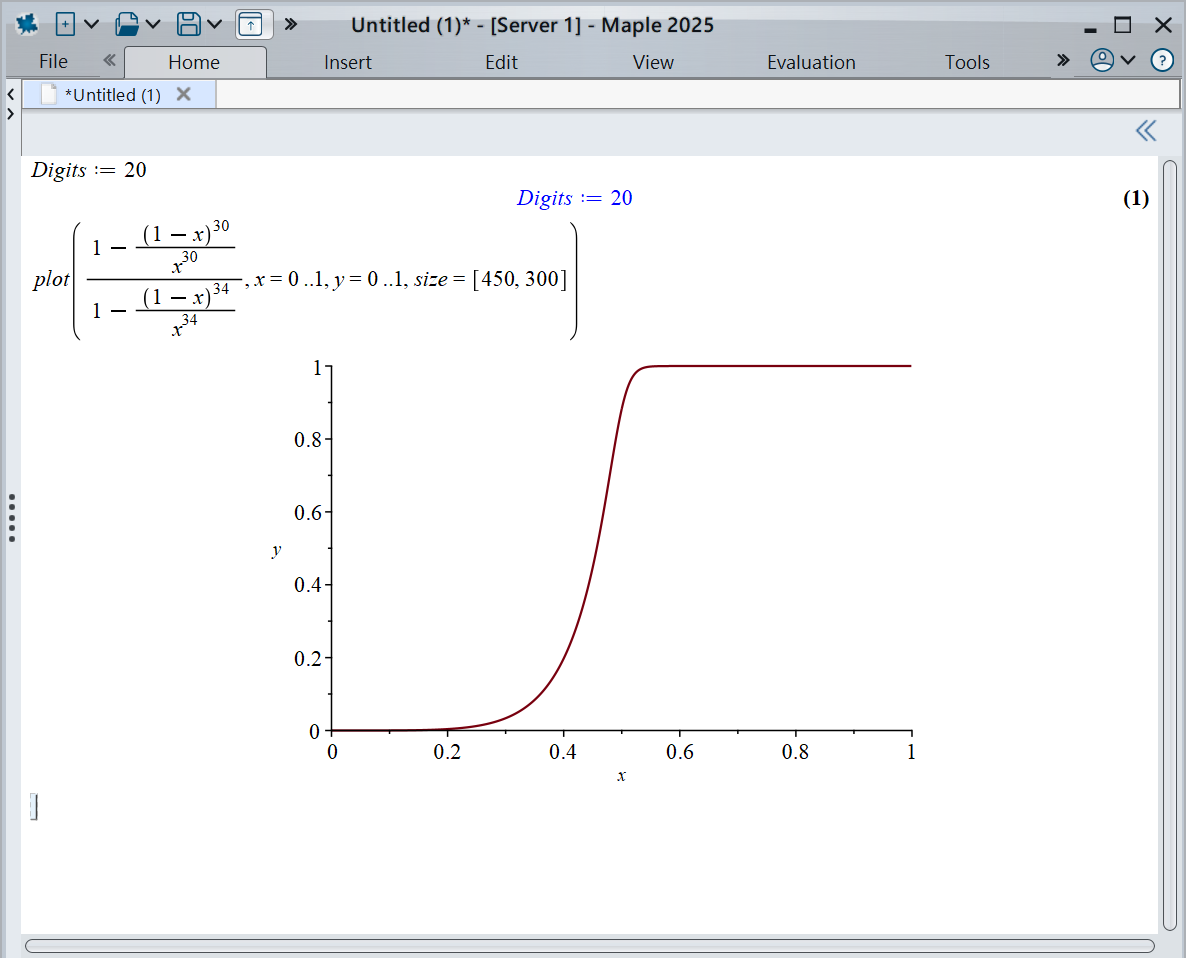Screen dimensions: 1186x958
Task: Show more ribbon tabs with the overflow chevron
Action: tap(1063, 60)
